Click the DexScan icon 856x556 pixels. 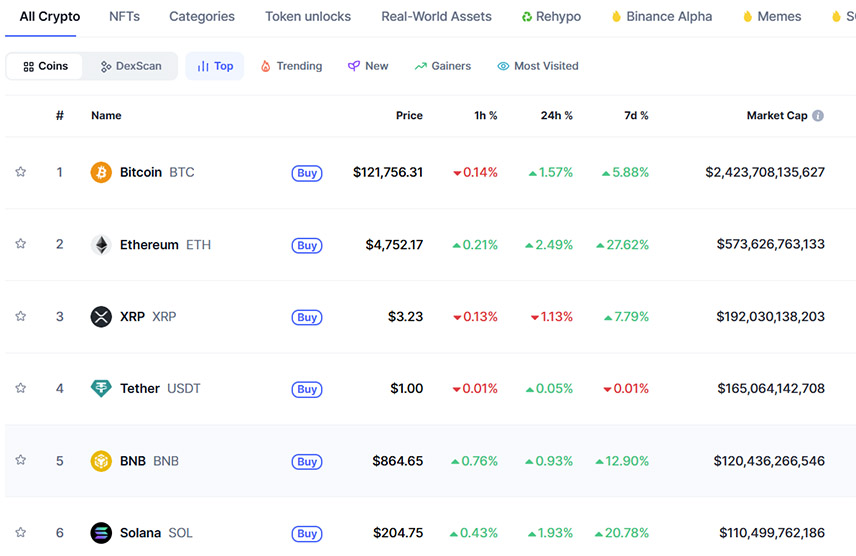click(106, 67)
